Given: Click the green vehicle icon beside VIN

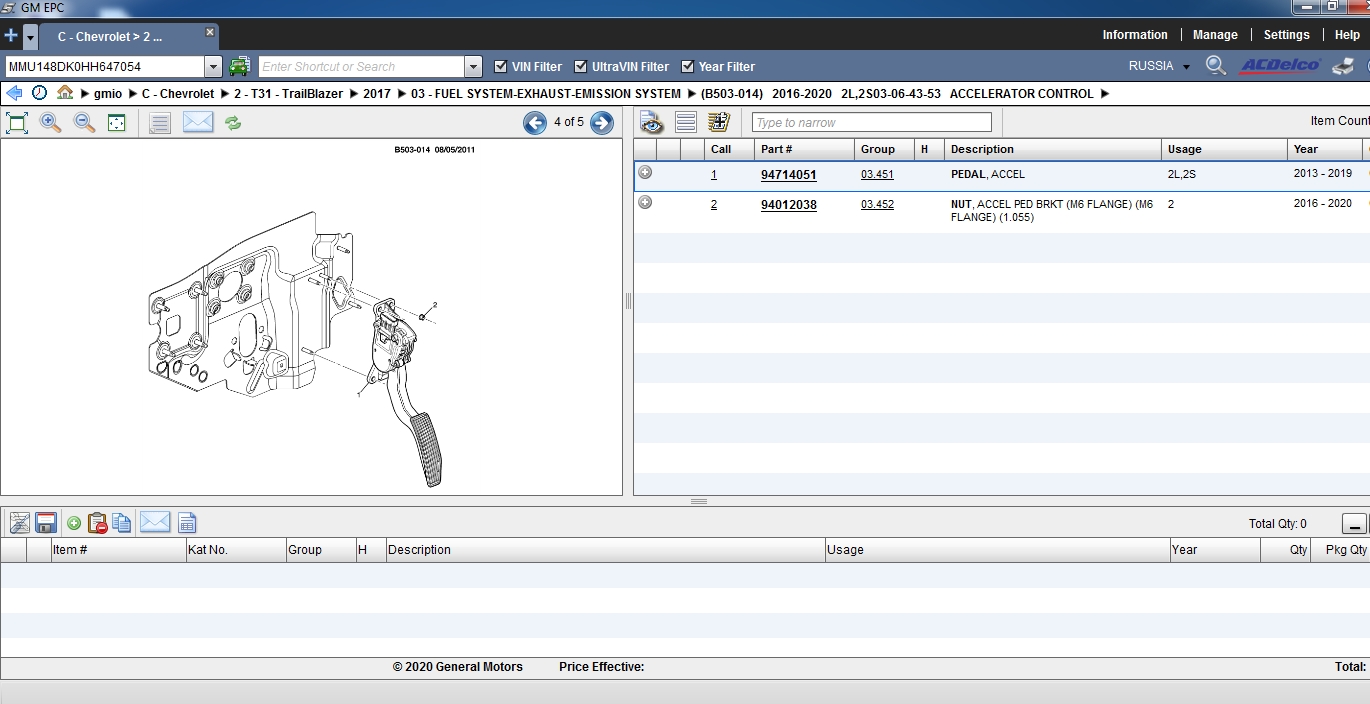Looking at the screenshot, I should [x=239, y=67].
